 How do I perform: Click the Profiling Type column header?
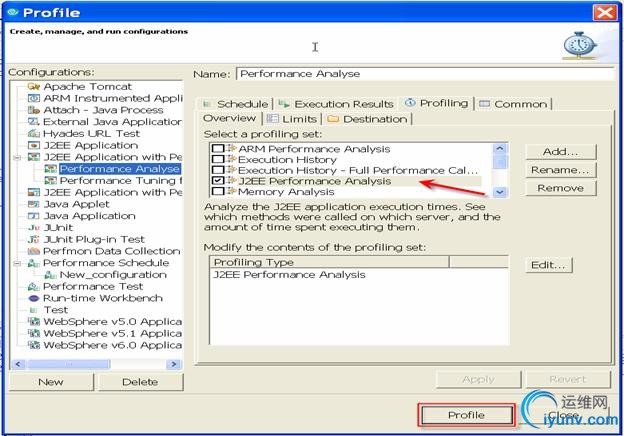pyautogui.click(x=330, y=262)
